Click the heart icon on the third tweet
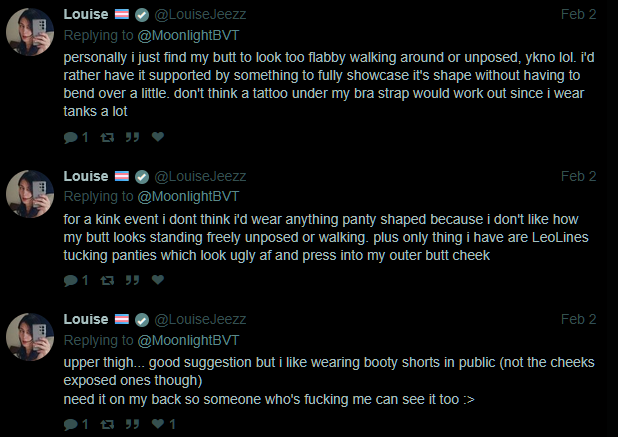 pos(157,425)
